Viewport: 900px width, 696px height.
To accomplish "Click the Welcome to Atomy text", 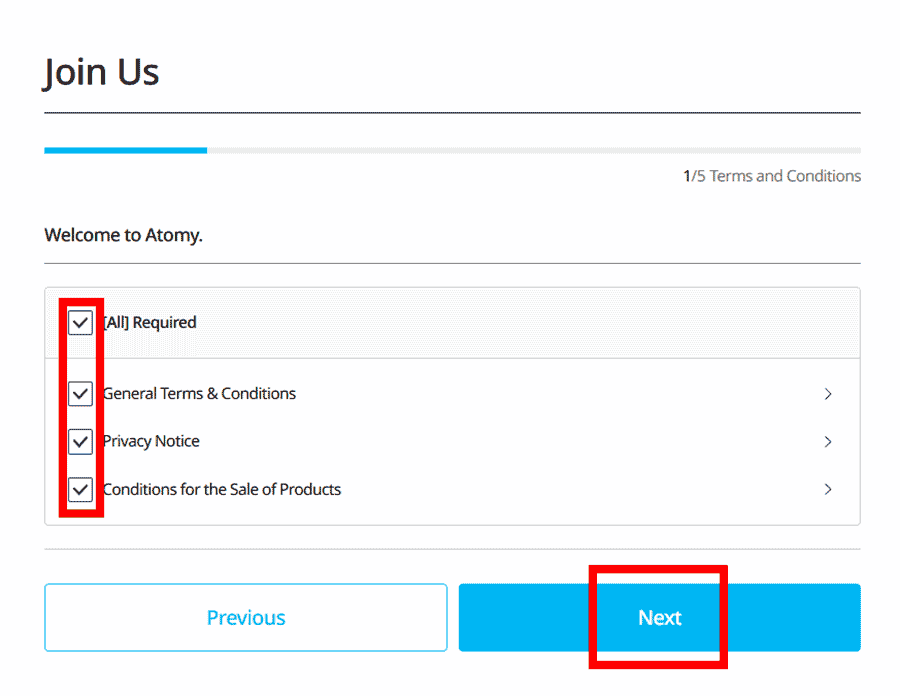I will pos(123,234).
